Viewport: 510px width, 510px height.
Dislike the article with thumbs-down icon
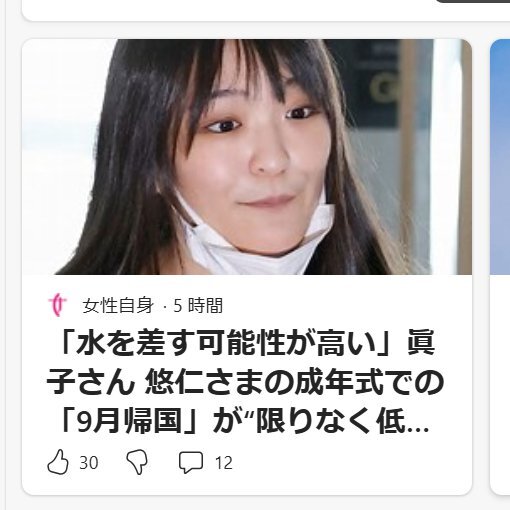137,462
